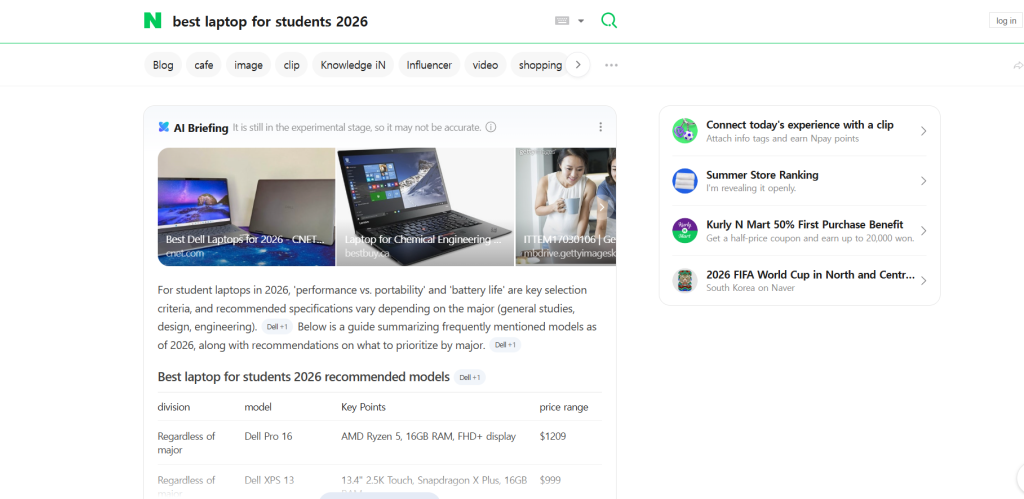Open Laptop for Chemical Engineering bestbuy.ca thumbnail
The width and height of the screenshot is (1024, 499).
click(x=425, y=206)
